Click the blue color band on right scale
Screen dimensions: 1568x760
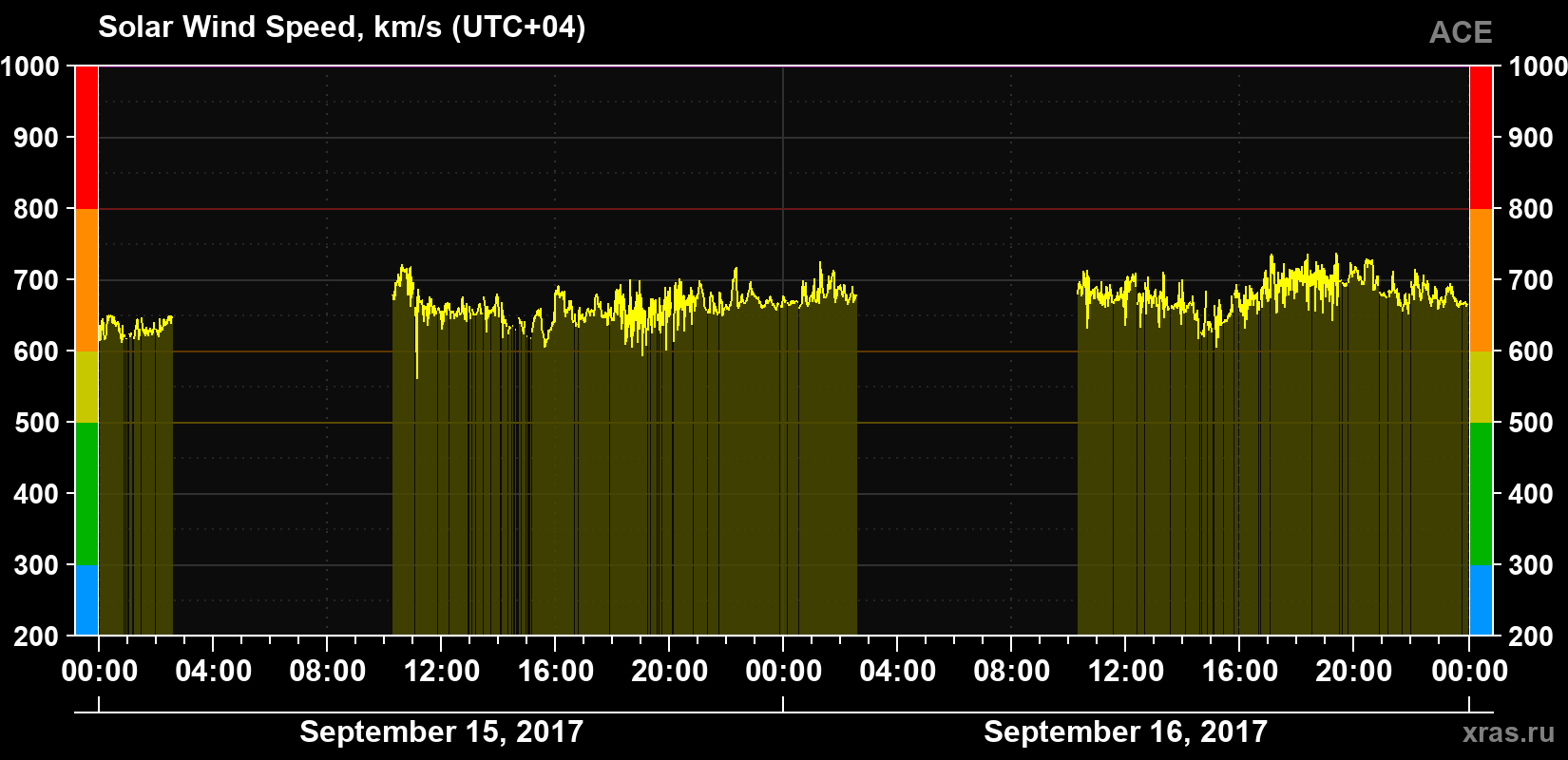tap(1481, 600)
